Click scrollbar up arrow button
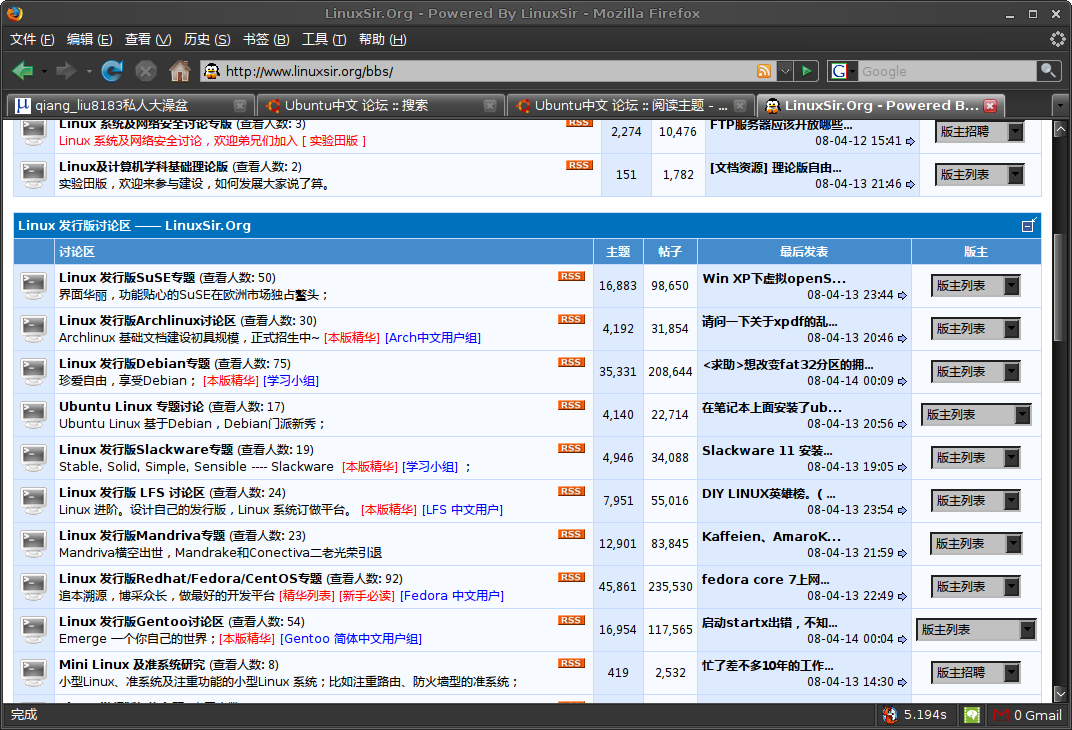Image resolution: width=1072 pixels, height=730 pixels. click(x=1060, y=129)
